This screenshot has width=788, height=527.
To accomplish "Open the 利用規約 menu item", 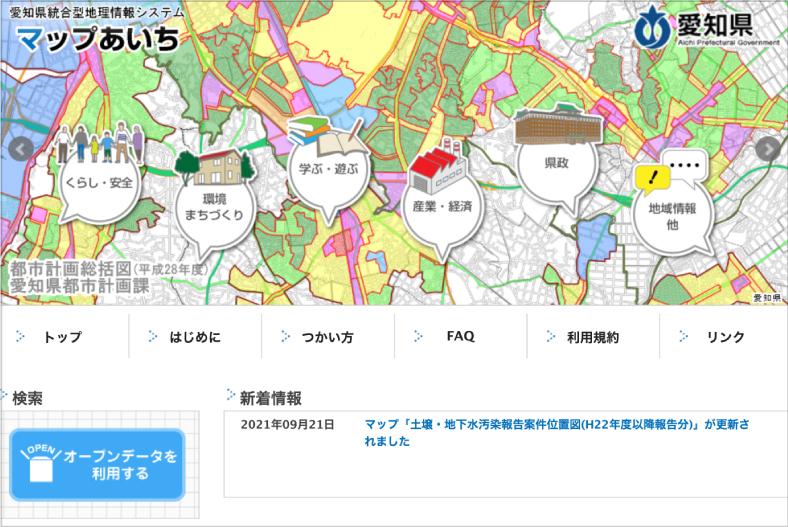I will pyautogui.click(x=593, y=337).
